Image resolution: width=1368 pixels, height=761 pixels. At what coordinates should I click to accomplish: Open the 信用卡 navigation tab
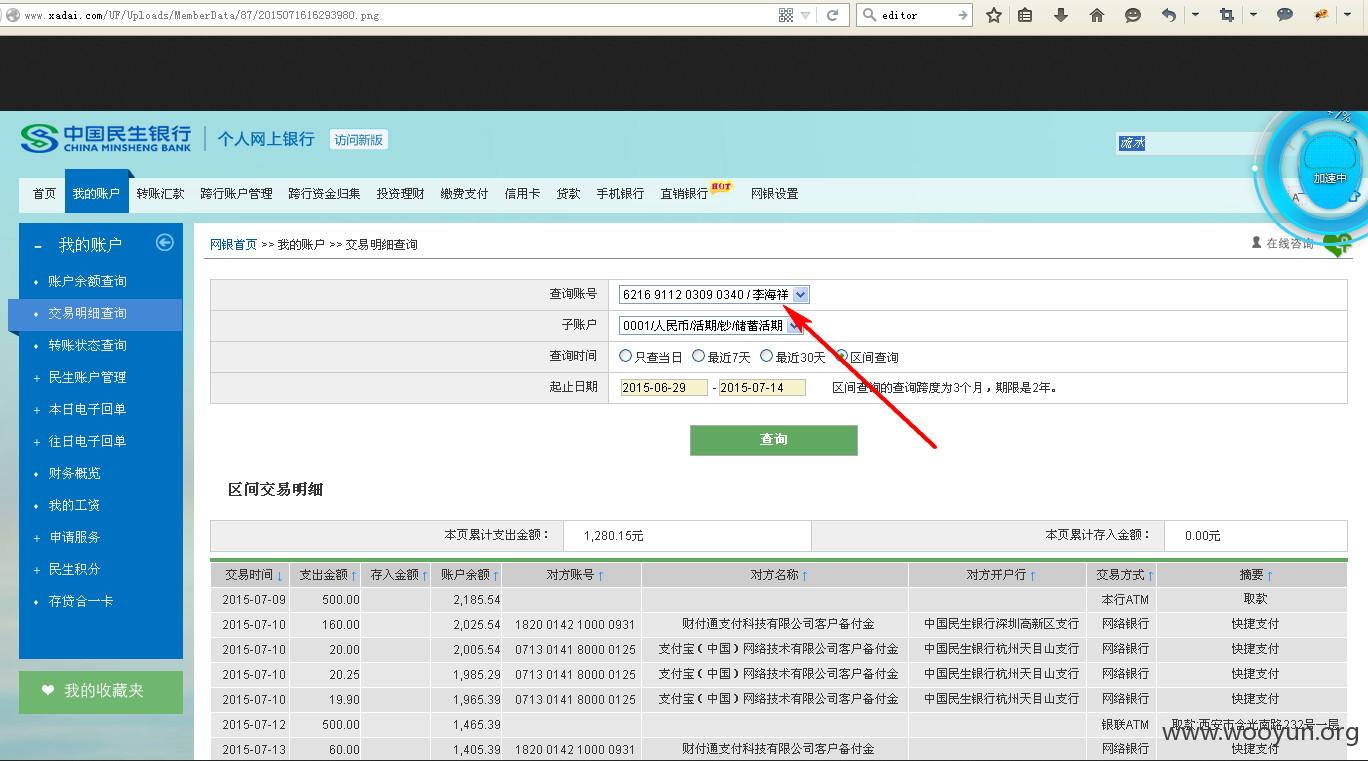[522, 194]
